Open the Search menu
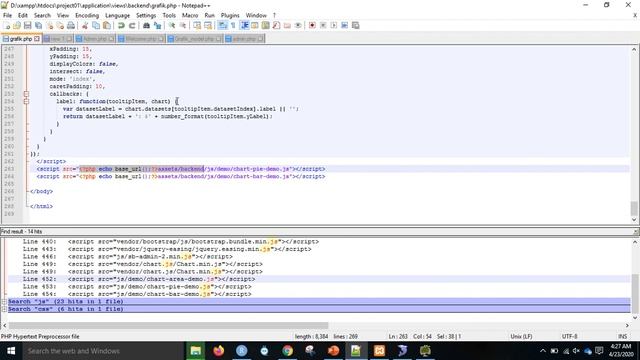 pyautogui.click(x=42, y=15)
